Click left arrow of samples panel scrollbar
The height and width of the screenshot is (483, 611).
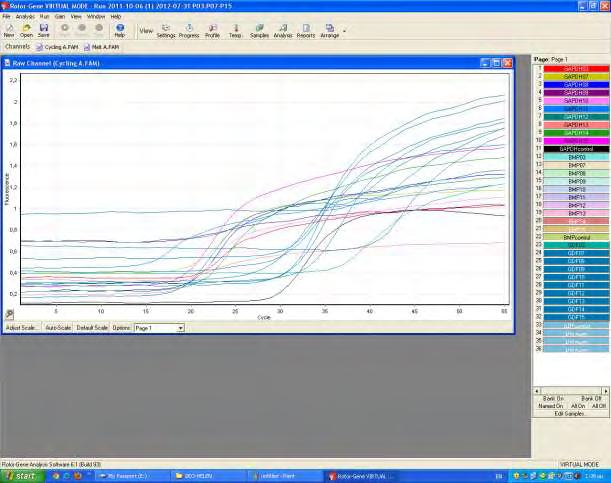point(537,390)
